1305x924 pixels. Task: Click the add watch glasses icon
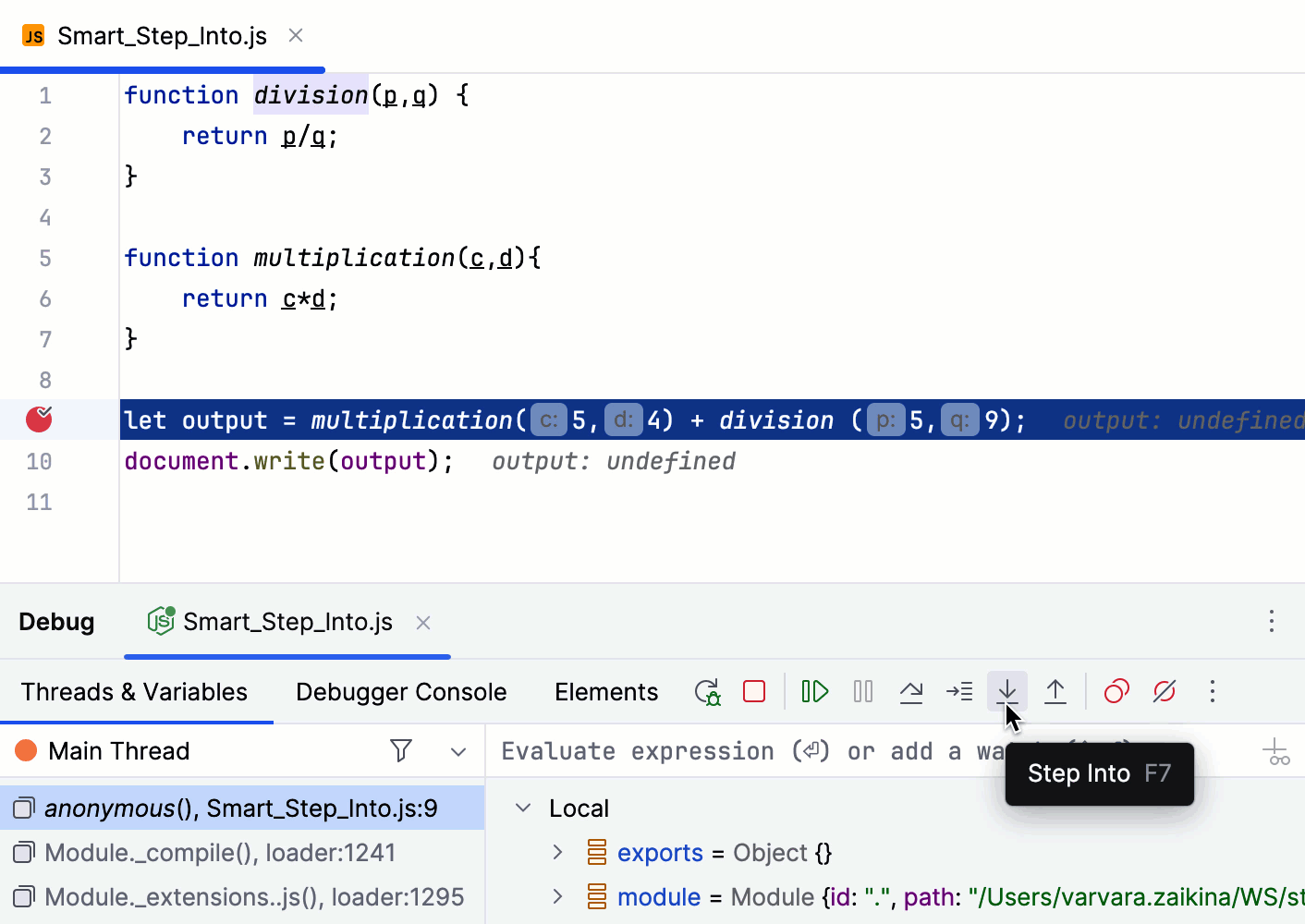tap(1276, 751)
